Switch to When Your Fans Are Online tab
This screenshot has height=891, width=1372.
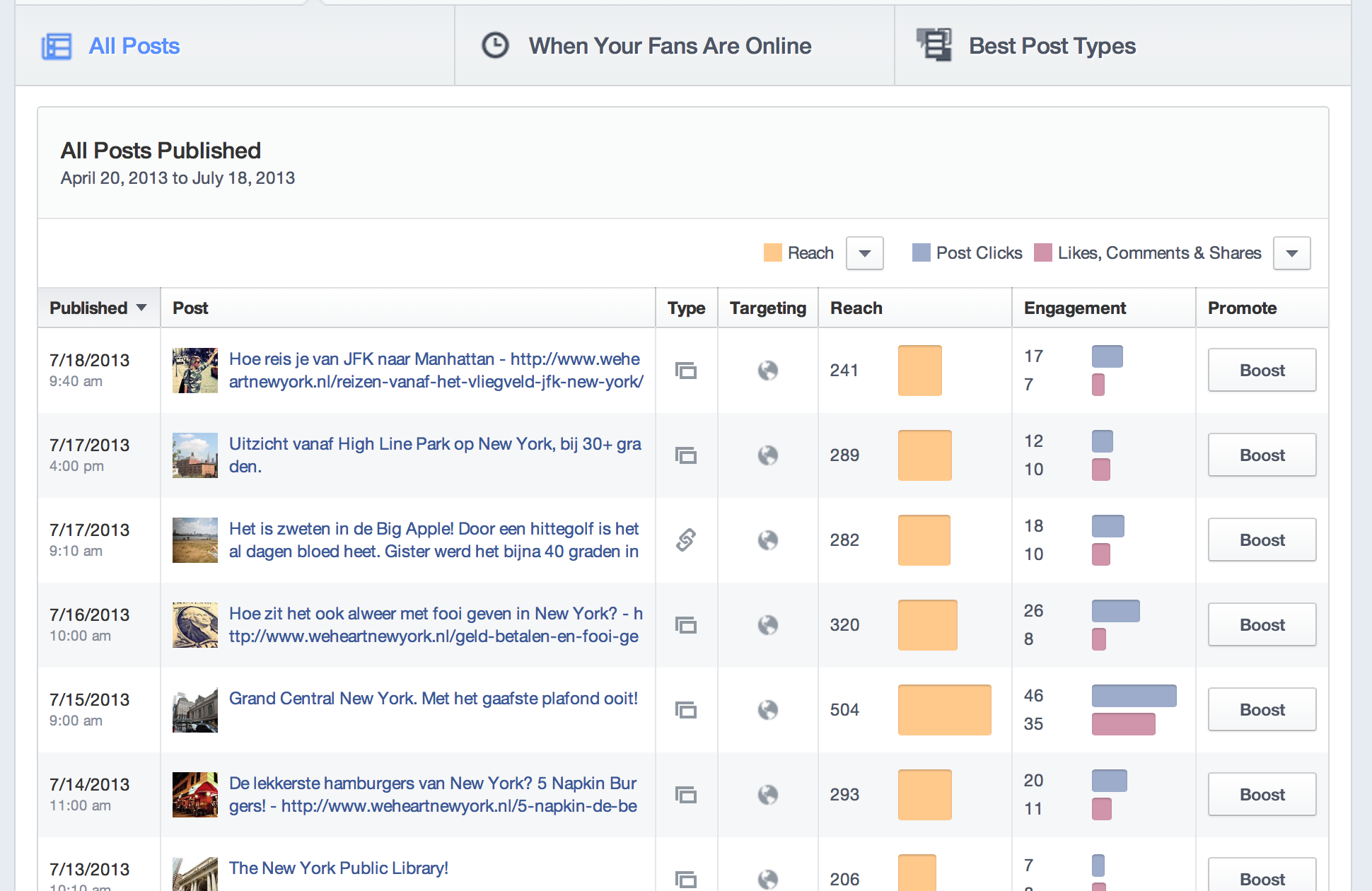point(669,47)
